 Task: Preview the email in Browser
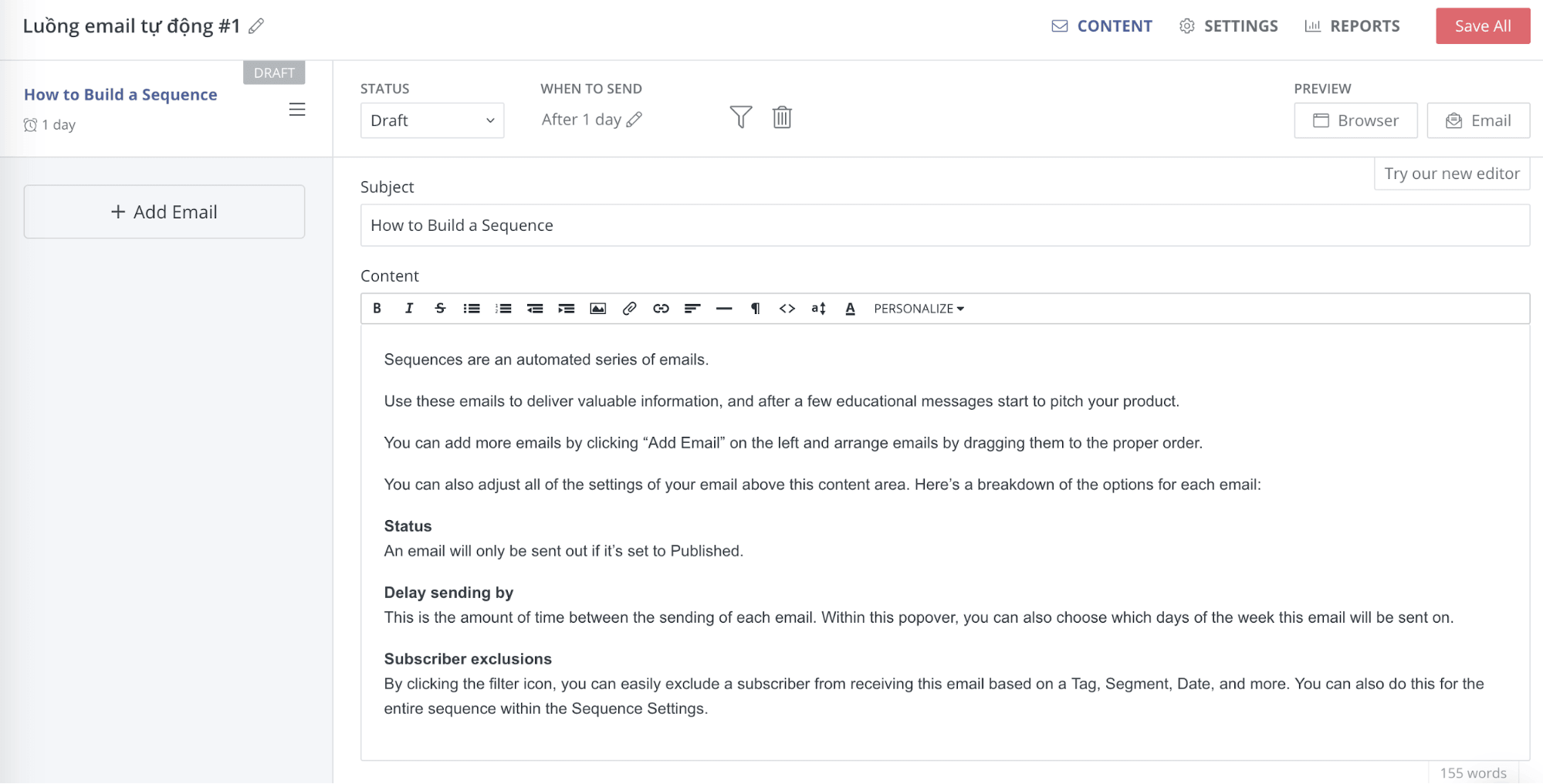click(1355, 120)
